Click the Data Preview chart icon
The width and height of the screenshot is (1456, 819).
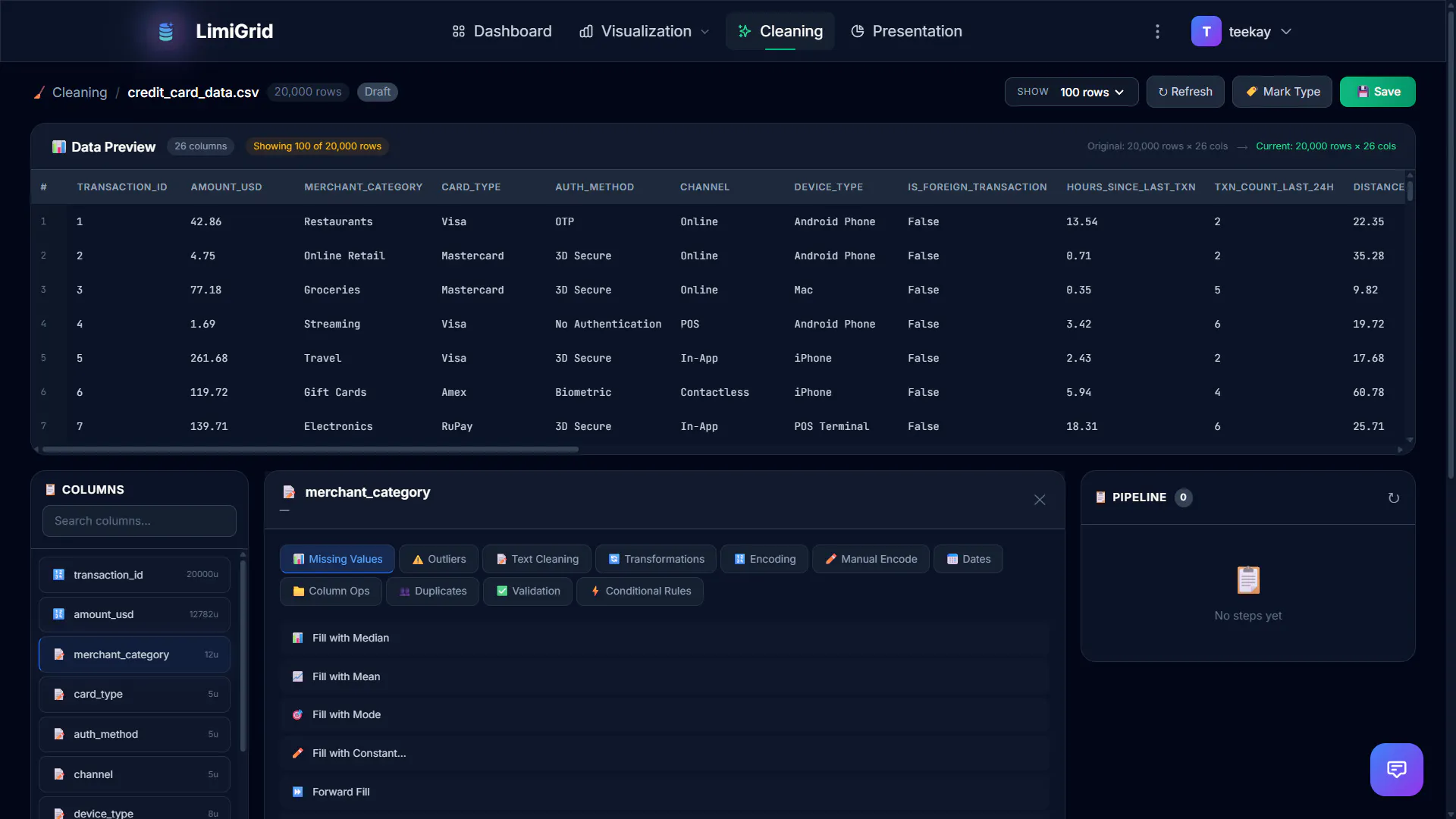point(58,146)
